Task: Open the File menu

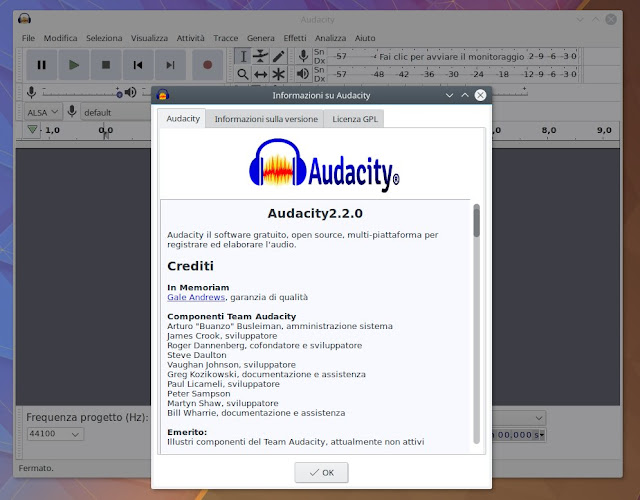Action: click(x=28, y=38)
